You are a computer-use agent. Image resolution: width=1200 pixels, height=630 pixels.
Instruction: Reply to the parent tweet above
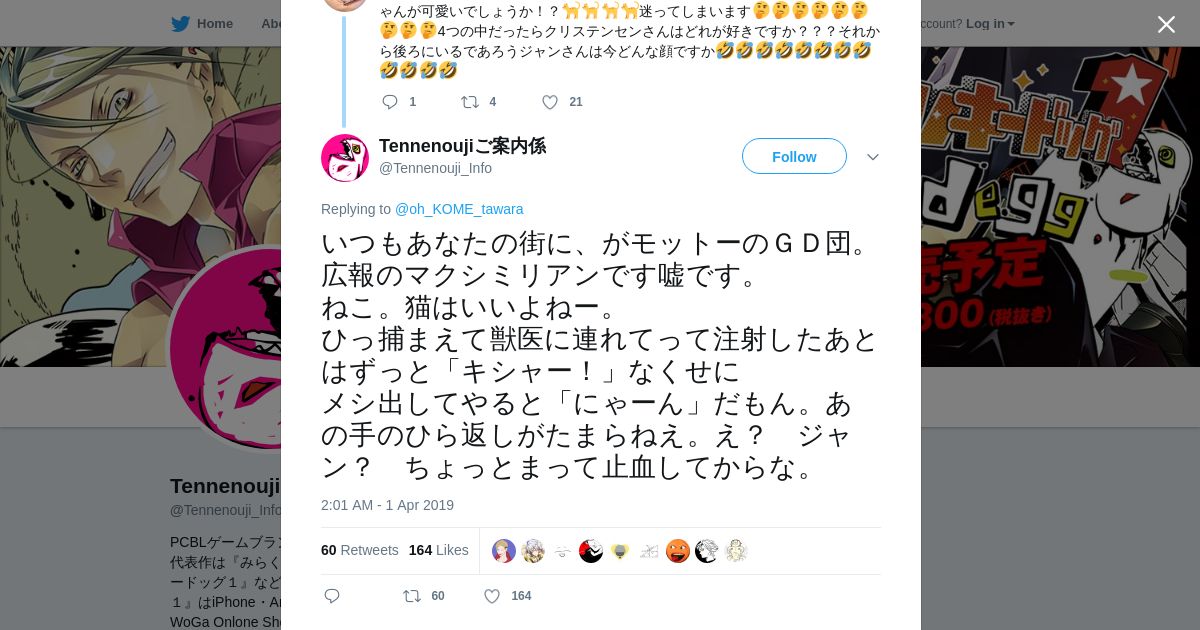point(390,102)
